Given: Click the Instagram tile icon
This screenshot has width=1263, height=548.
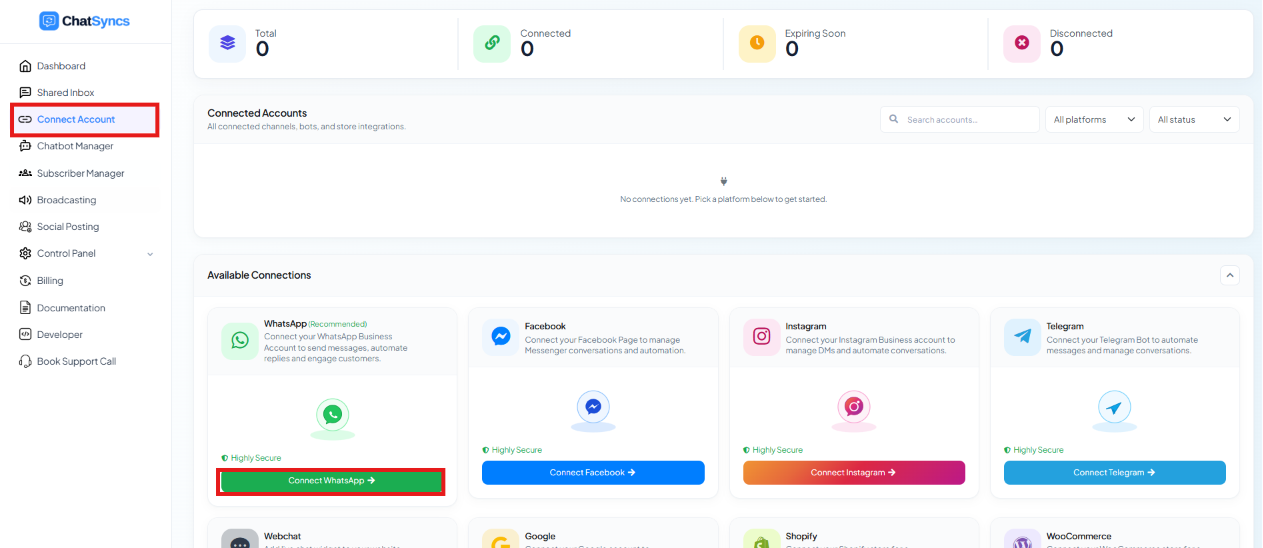Looking at the screenshot, I should (x=762, y=337).
